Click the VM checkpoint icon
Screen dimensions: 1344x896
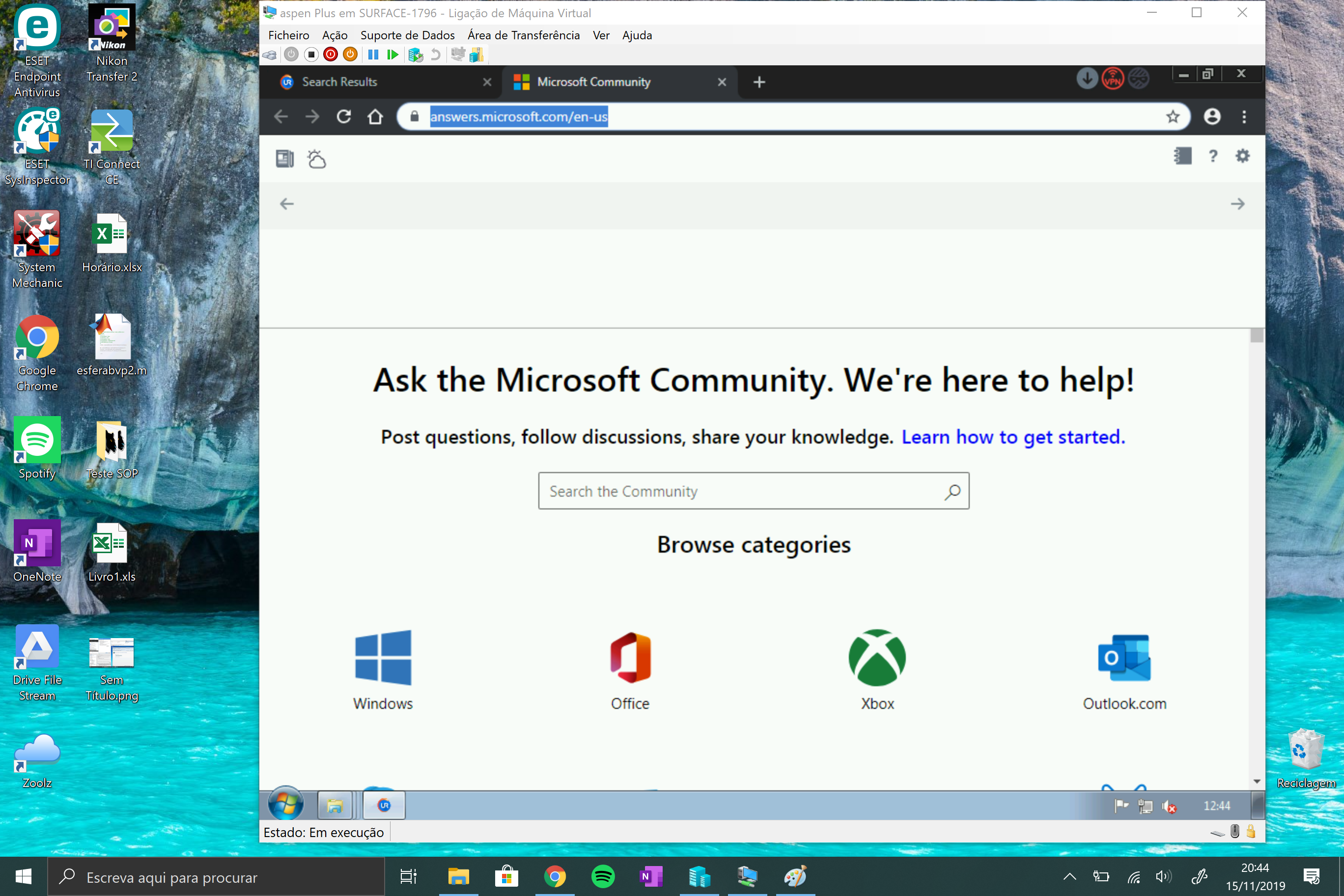(416, 55)
